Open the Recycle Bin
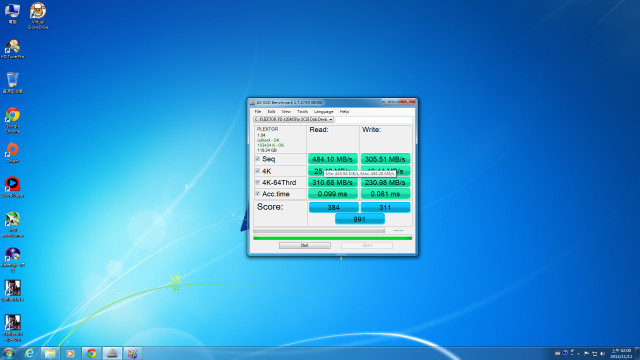The height and width of the screenshot is (360, 640). [13, 82]
